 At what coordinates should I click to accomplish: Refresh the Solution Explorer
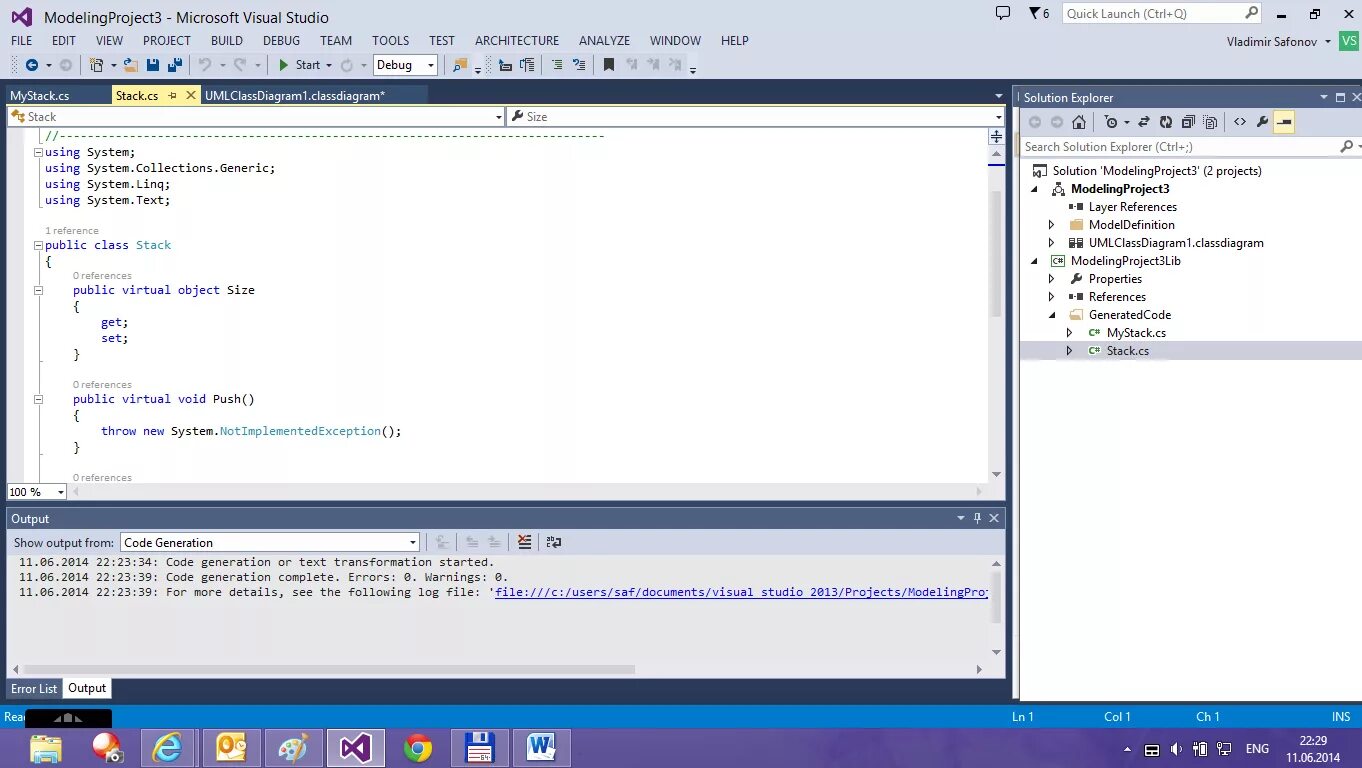click(1166, 122)
